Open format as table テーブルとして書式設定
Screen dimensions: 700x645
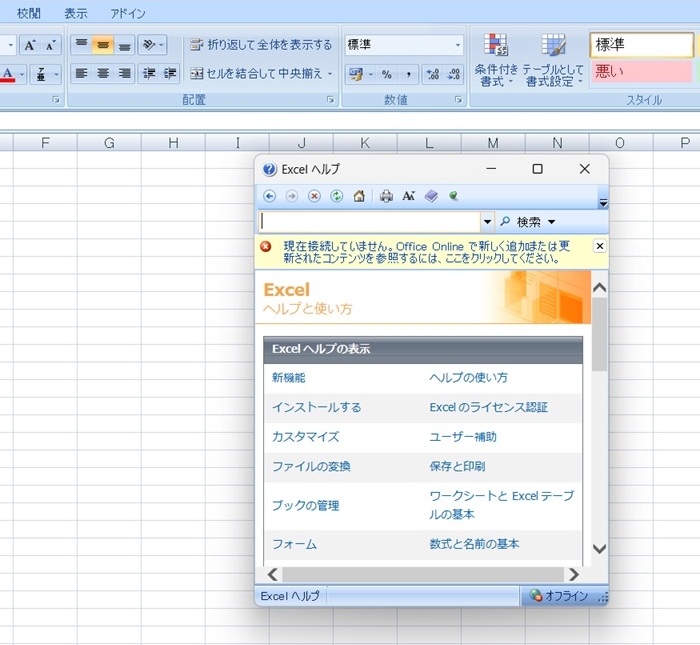pos(553,60)
